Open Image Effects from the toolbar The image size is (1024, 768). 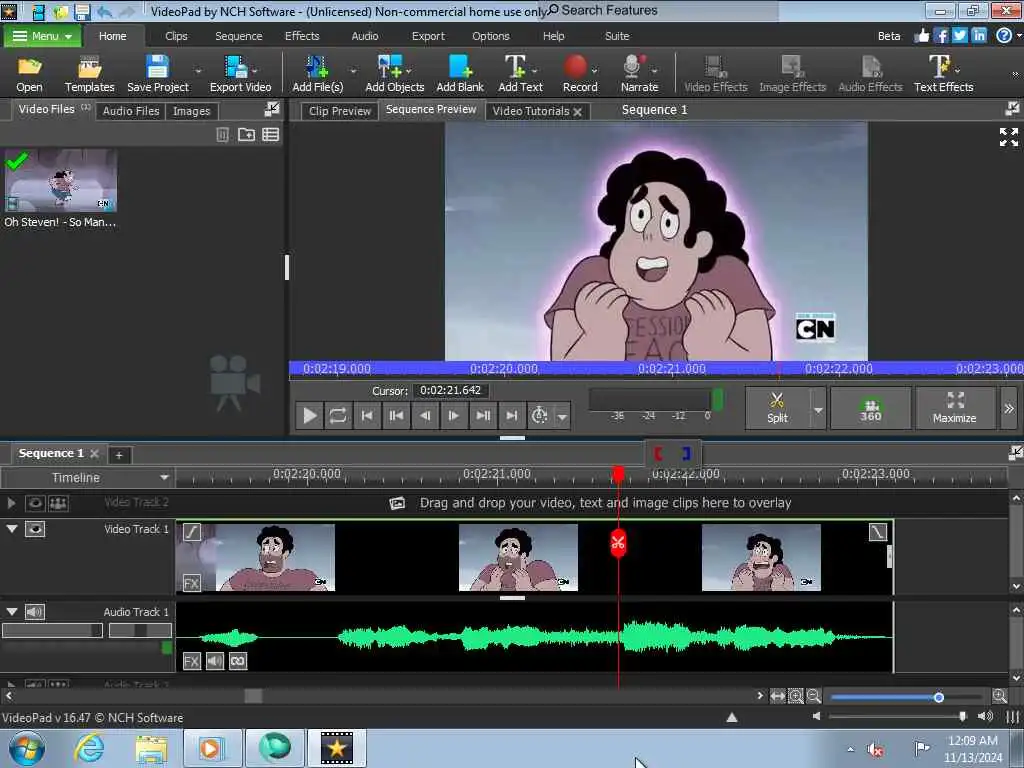point(792,73)
